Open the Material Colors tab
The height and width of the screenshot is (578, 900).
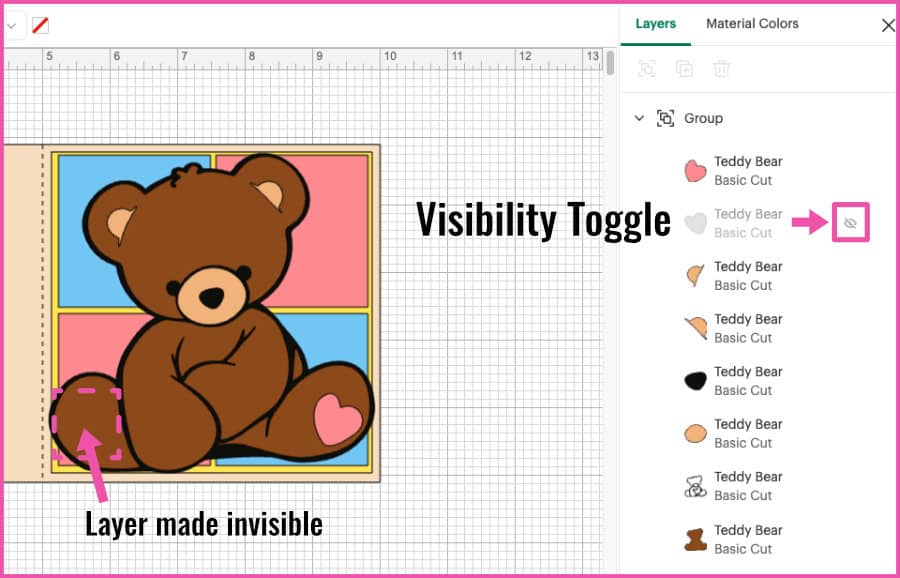point(752,24)
